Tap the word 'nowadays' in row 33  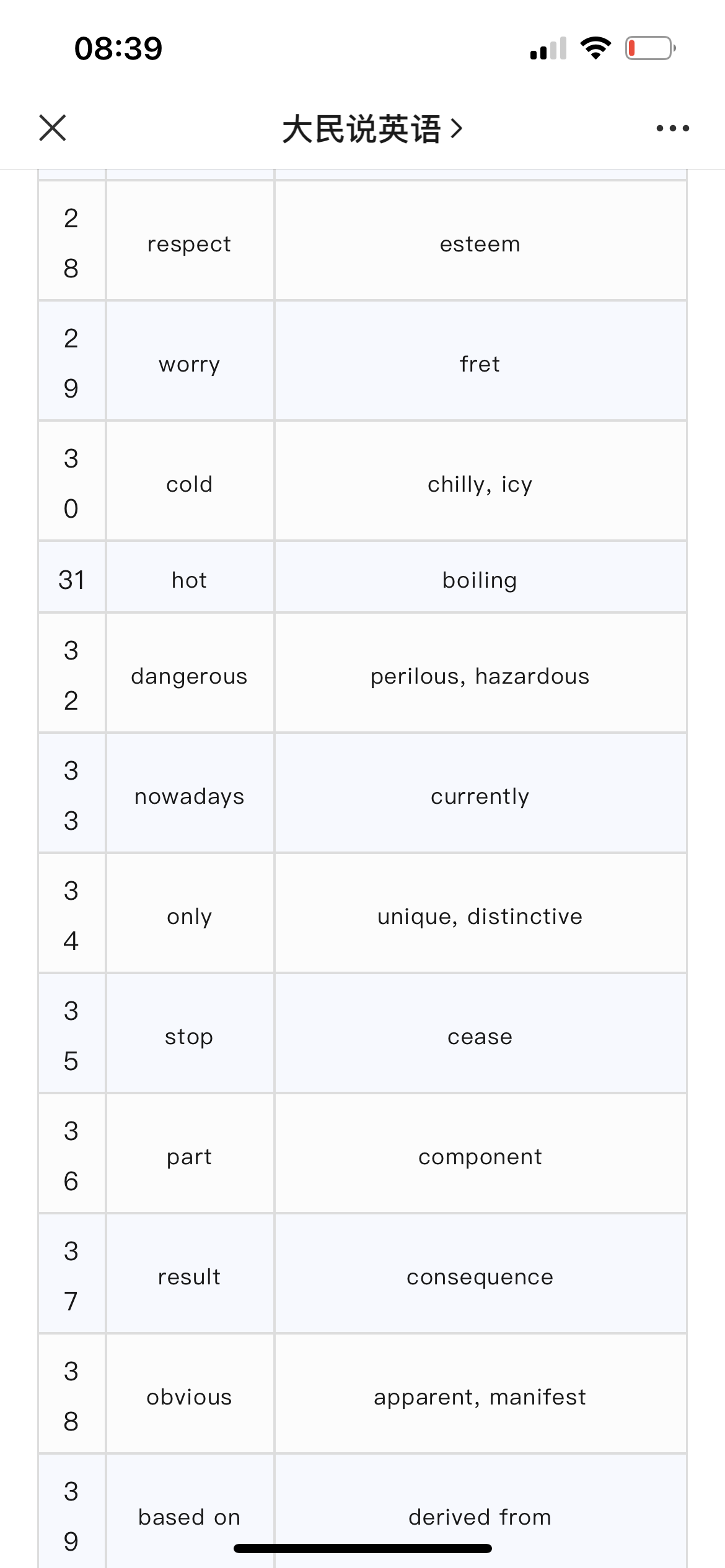[x=189, y=796]
